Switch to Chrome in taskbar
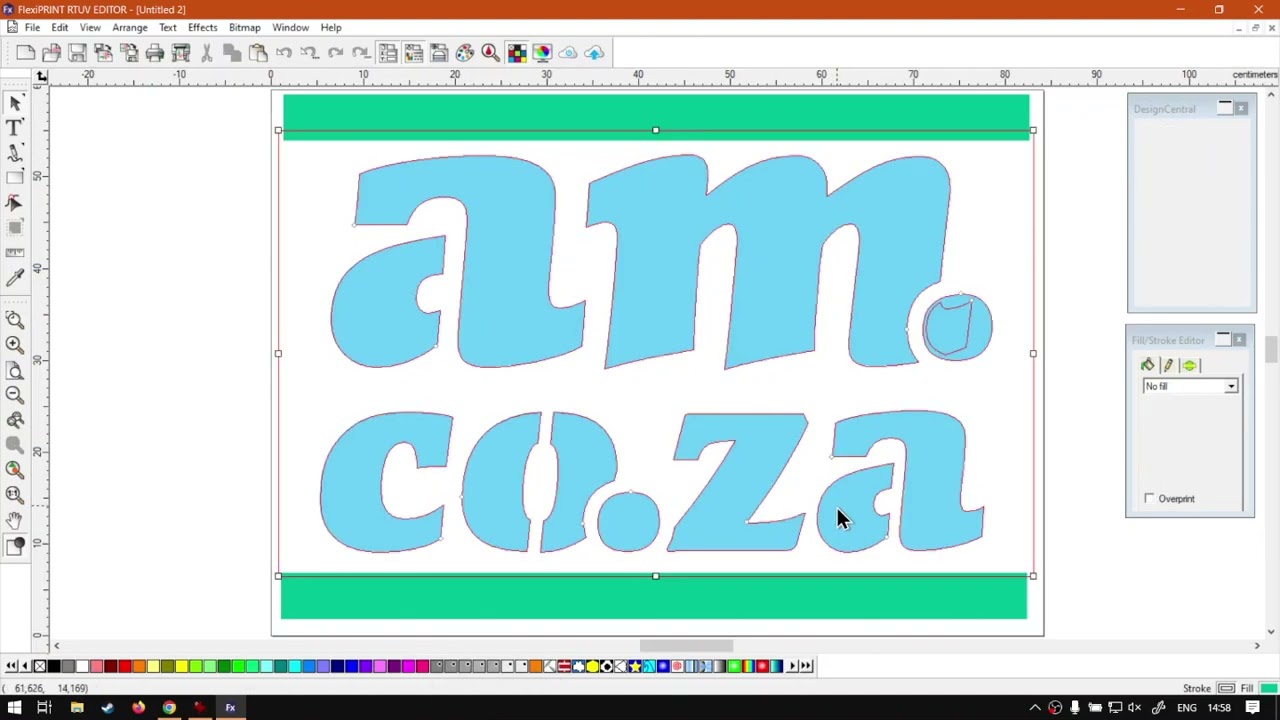Image resolution: width=1280 pixels, height=720 pixels. [169, 708]
